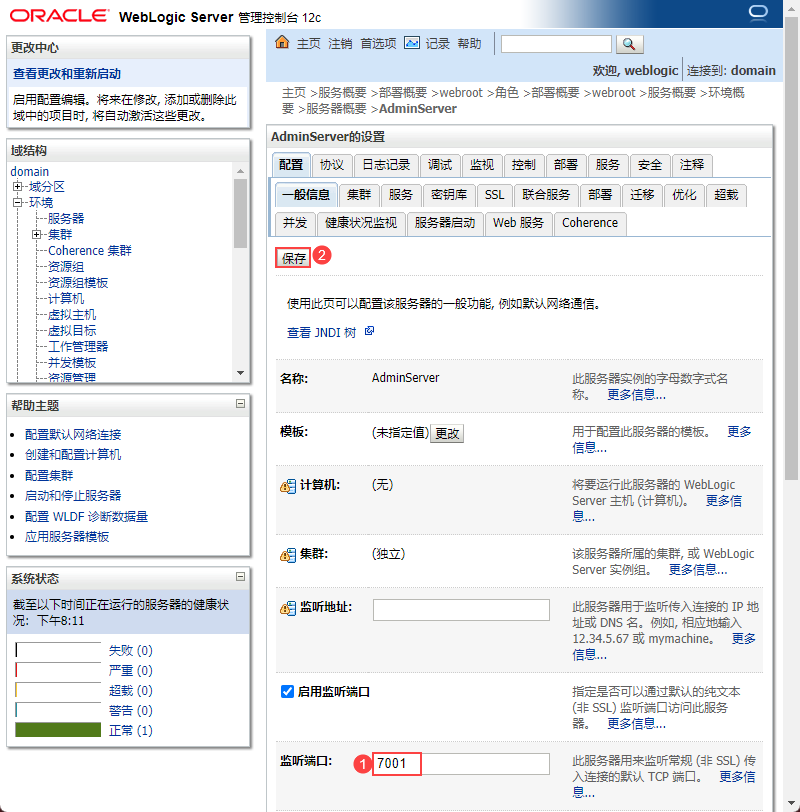Click the 更改 template button
800x812 pixels.
pos(447,433)
